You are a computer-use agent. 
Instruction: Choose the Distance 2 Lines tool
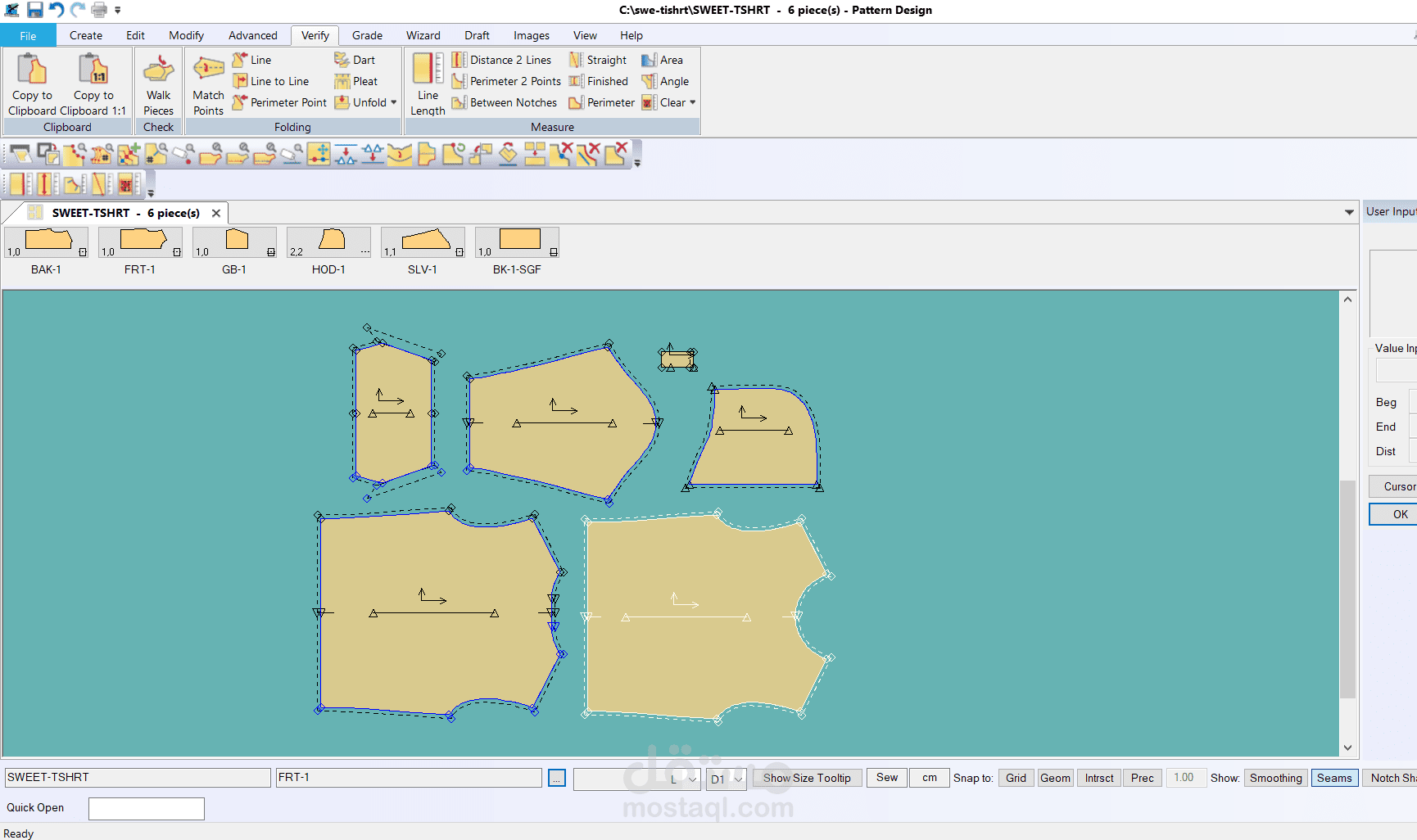(502, 60)
